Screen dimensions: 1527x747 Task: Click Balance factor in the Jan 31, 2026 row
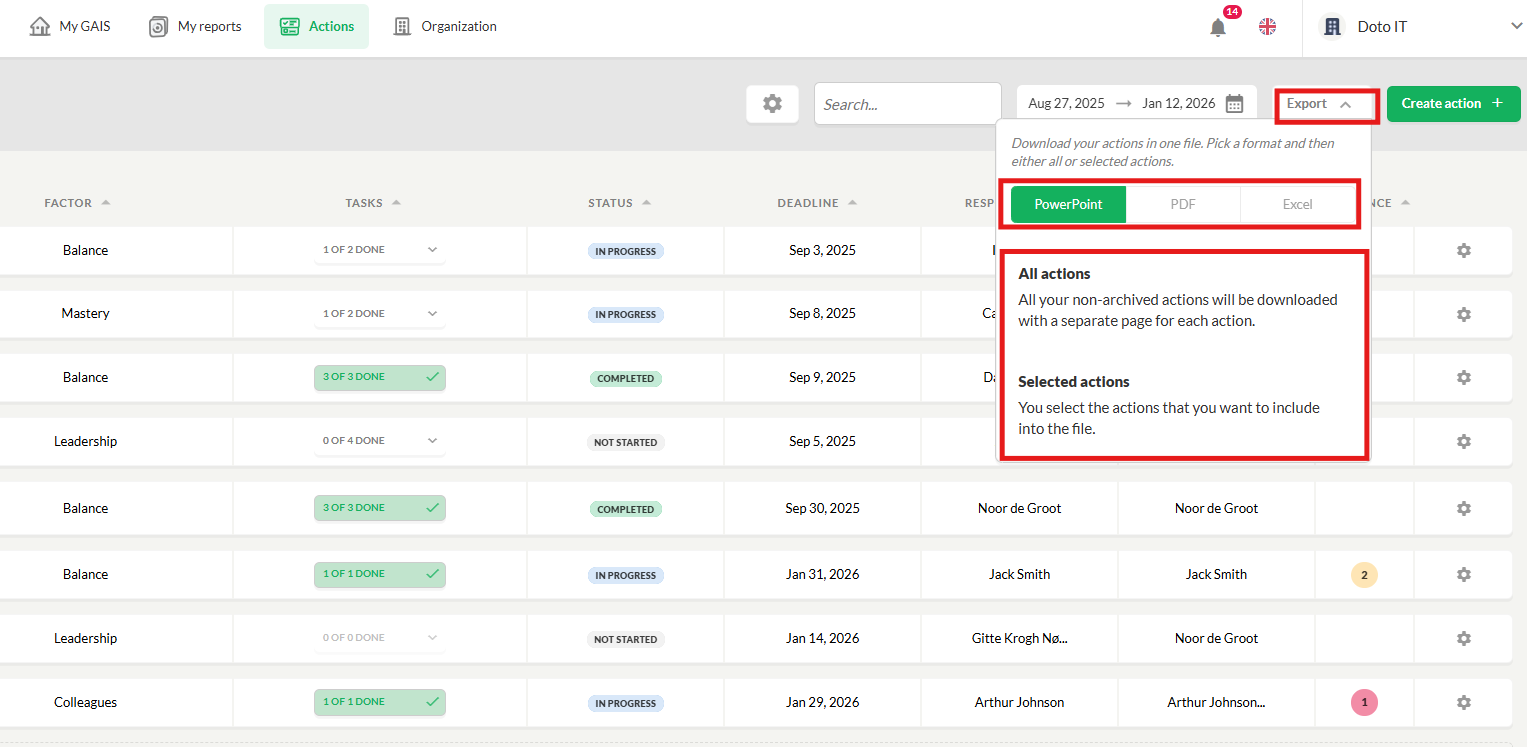coord(86,574)
